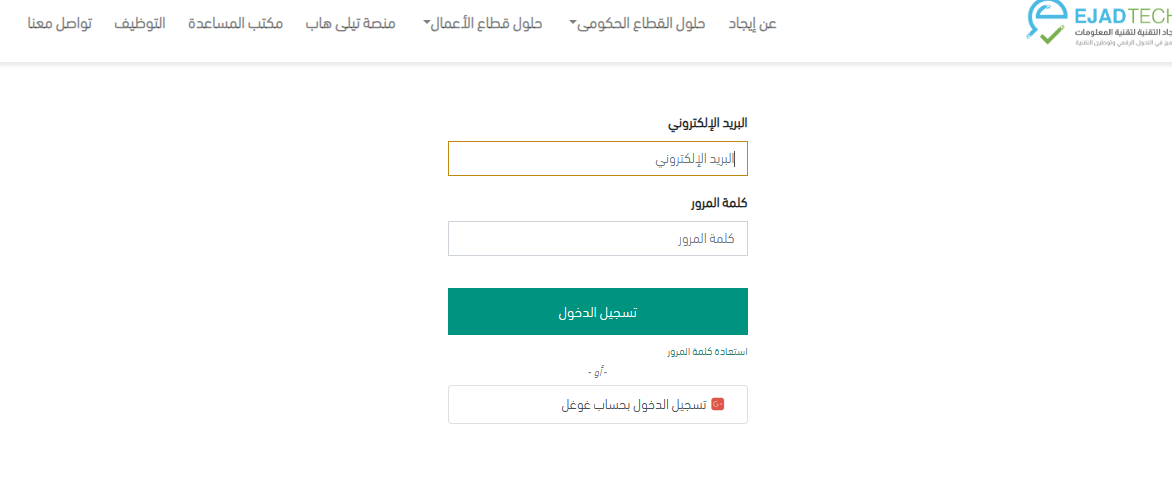Click the كلمة المرور field label
Image resolution: width=1172 pixels, height=491 pixels.
[719, 203]
